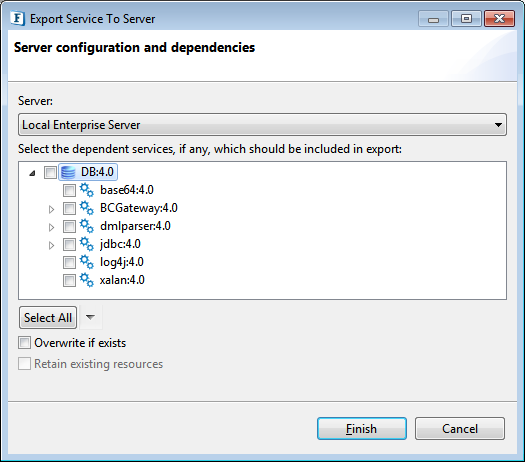Image resolution: width=525 pixels, height=462 pixels.
Task: Click the base64:4.0 gear icon
Action: (x=87, y=190)
